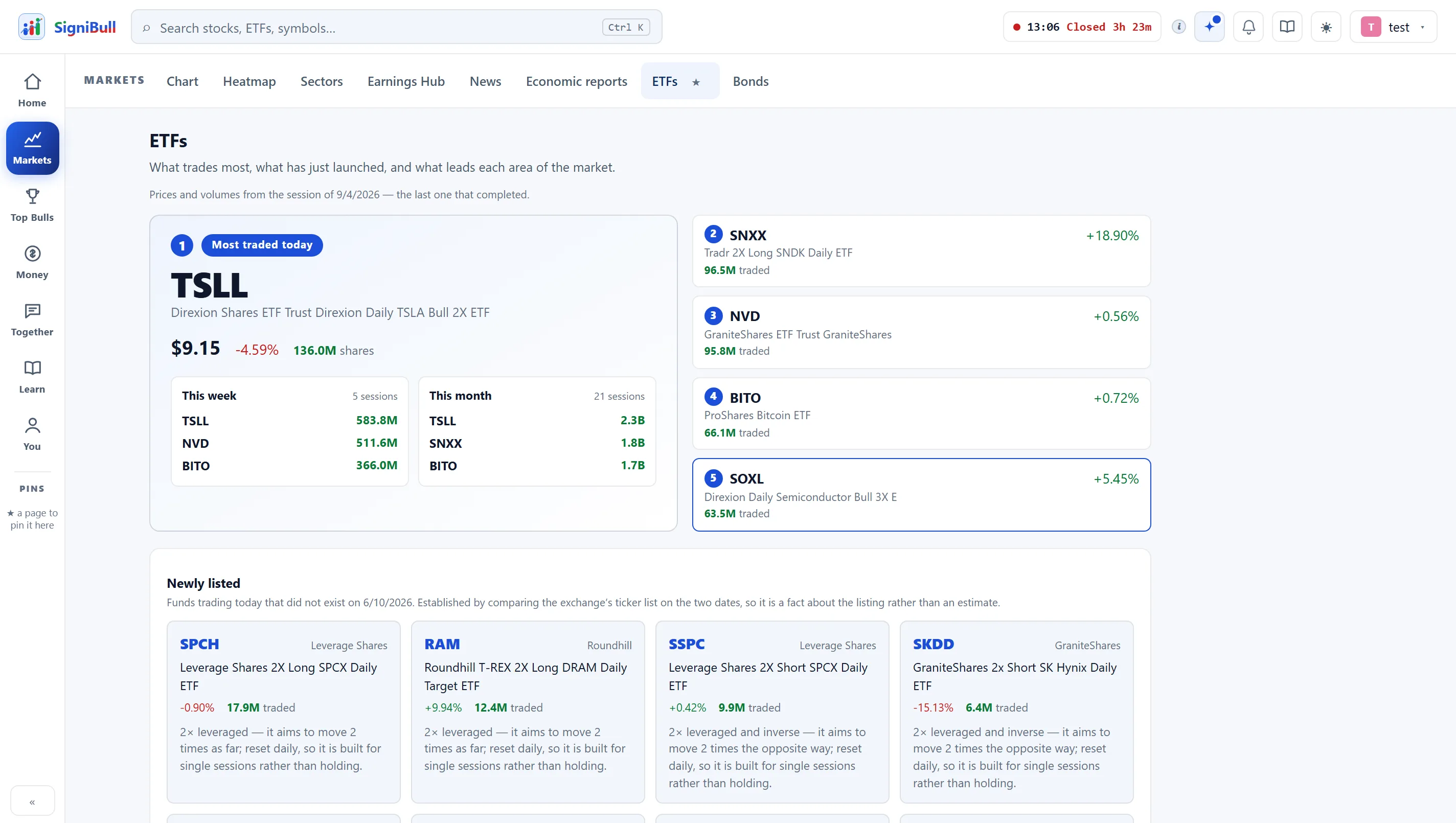Viewport: 1456px width, 823px height.
Task: Collapse the sidebar with double-chevron button
Action: click(x=32, y=802)
